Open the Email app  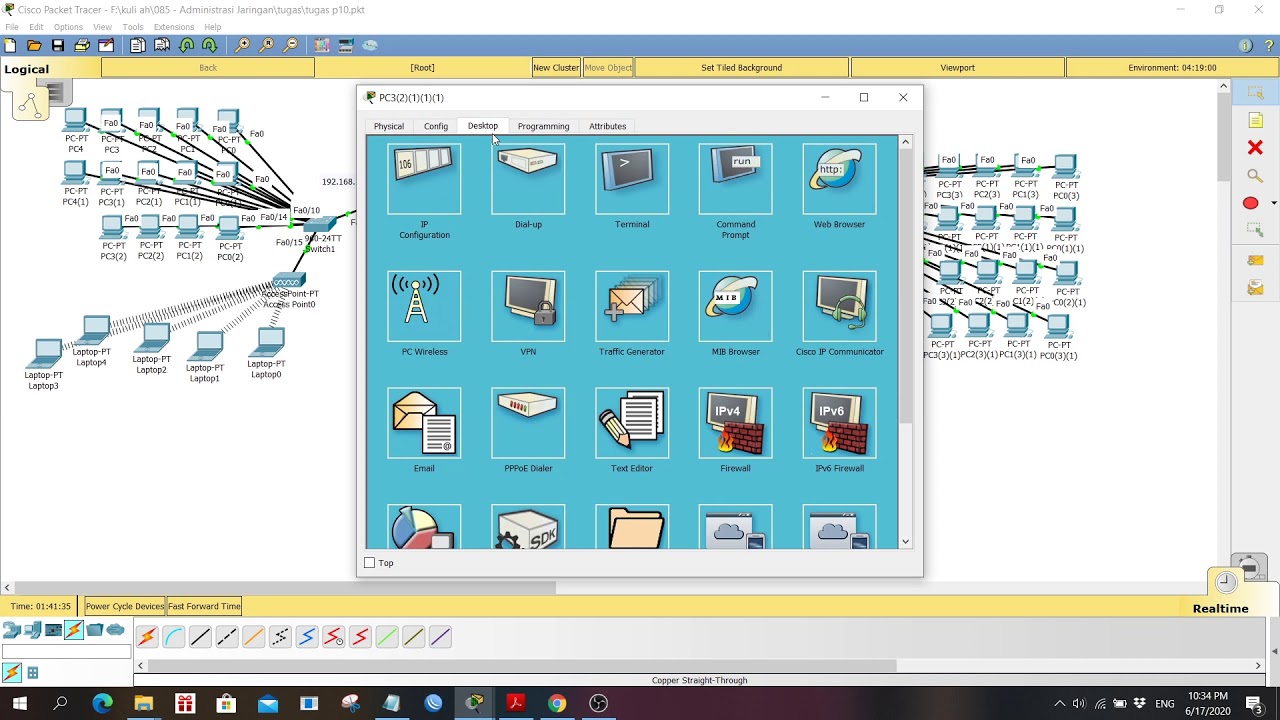click(x=424, y=423)
